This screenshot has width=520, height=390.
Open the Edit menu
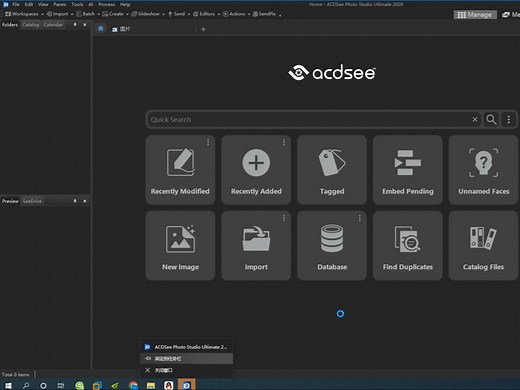tap(29, 4)
